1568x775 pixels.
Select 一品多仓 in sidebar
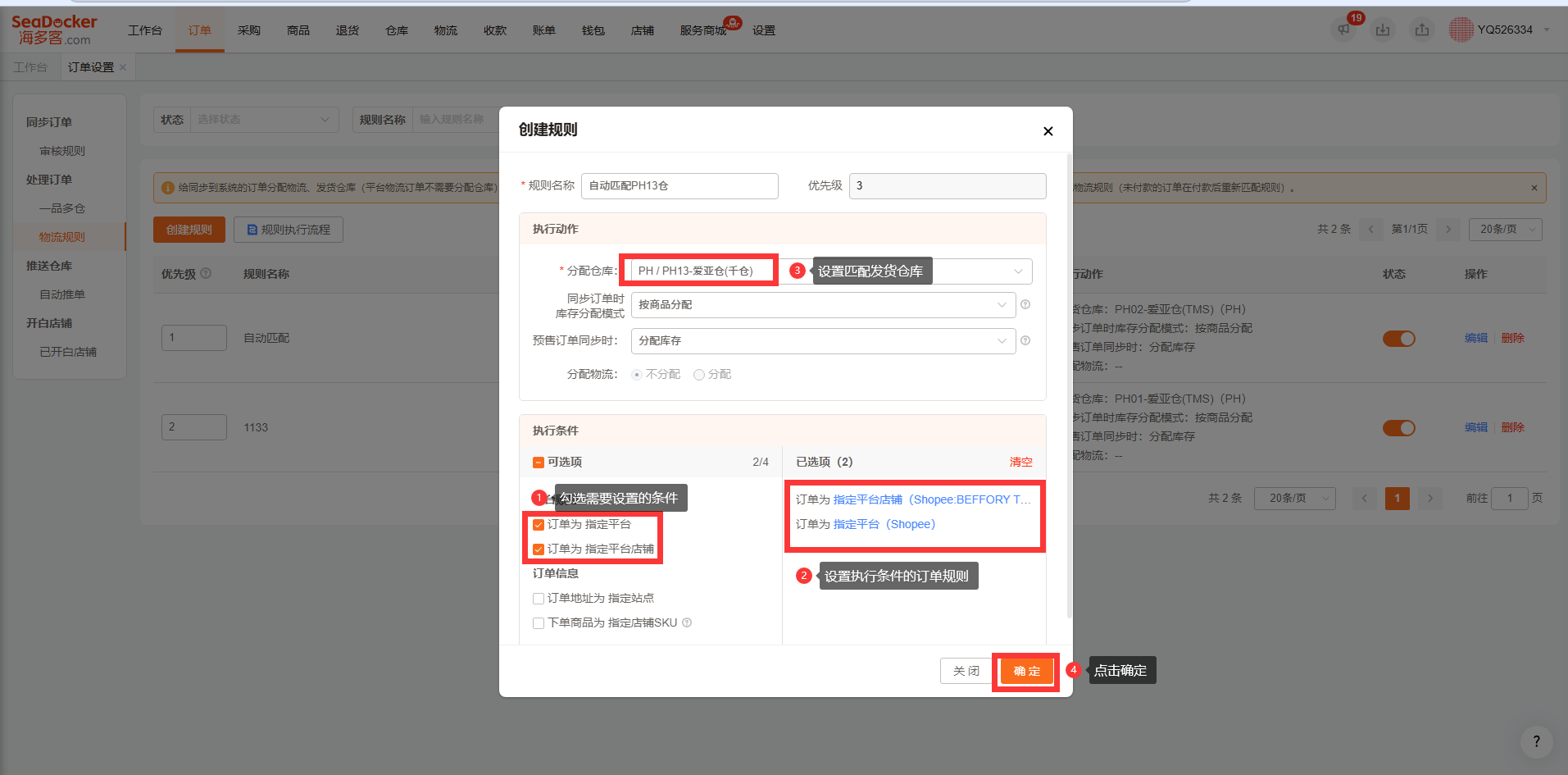point(62,208)
